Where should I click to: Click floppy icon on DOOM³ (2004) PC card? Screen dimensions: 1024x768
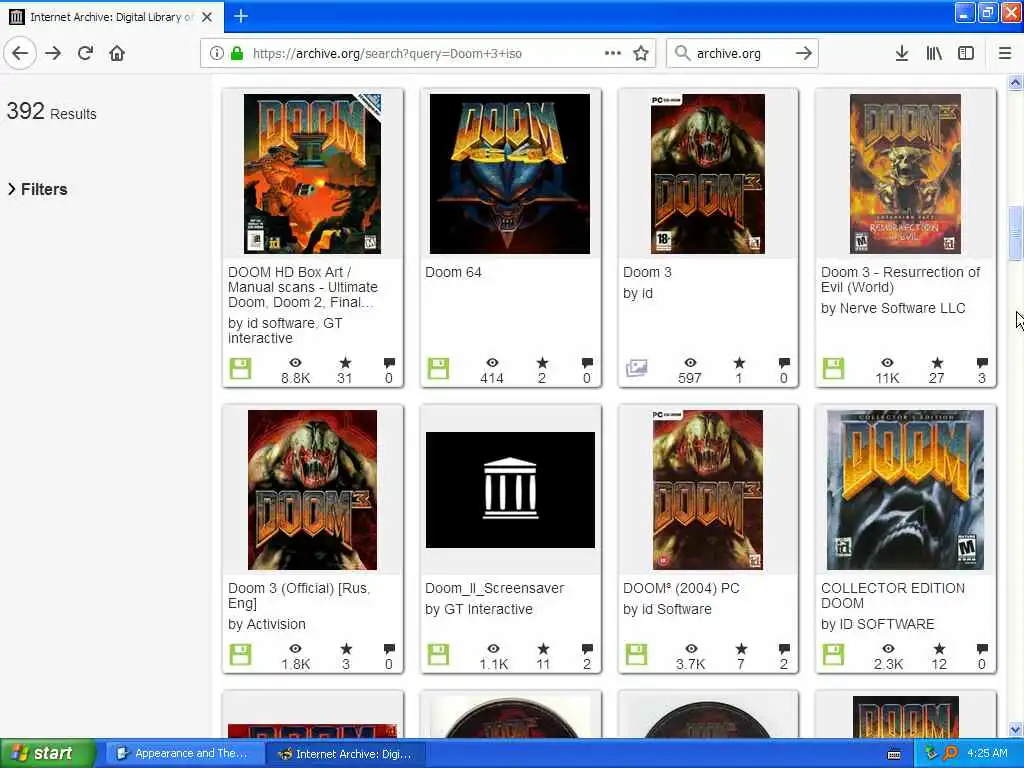tap(637, 654)
